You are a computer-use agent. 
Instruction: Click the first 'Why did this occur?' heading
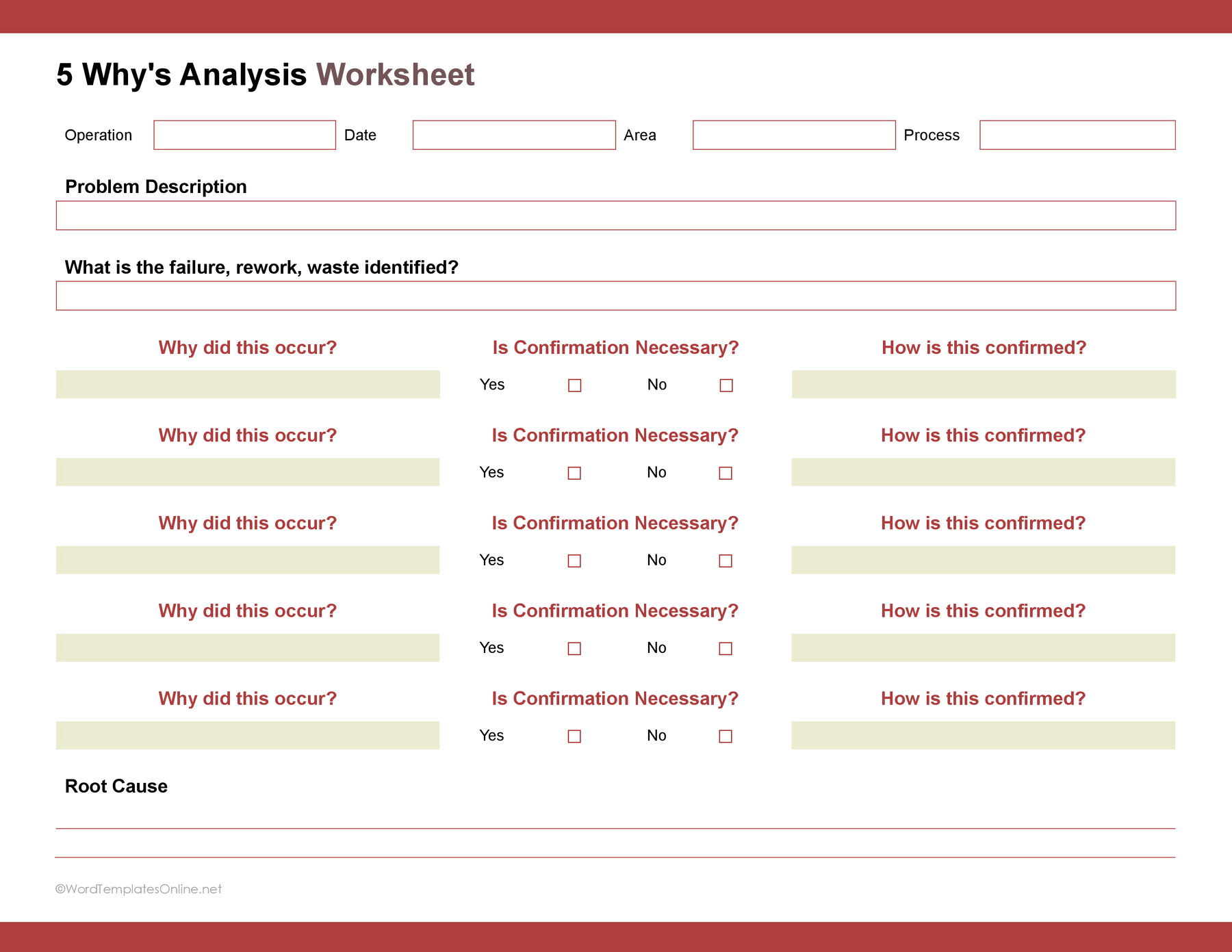pos(248,348)
